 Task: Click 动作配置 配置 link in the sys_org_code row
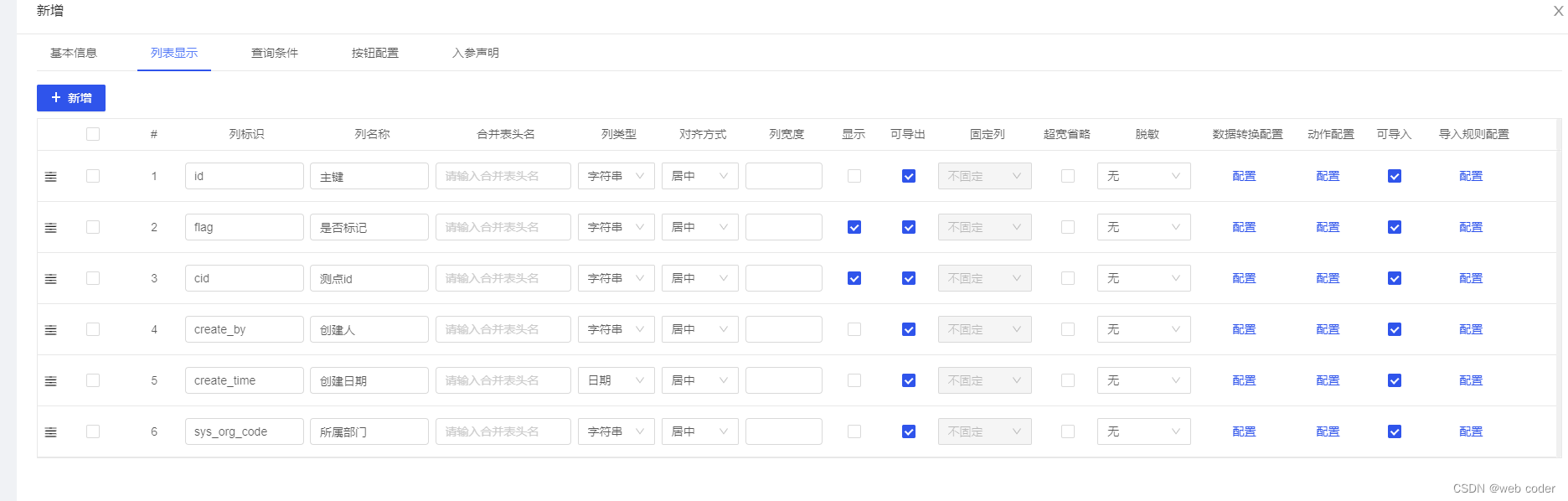1328,431
